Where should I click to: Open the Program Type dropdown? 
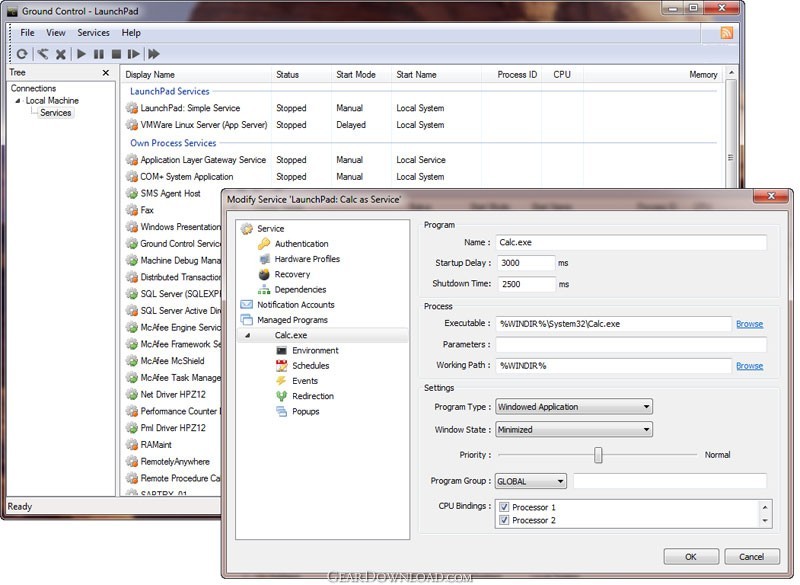tap(574, 407)
